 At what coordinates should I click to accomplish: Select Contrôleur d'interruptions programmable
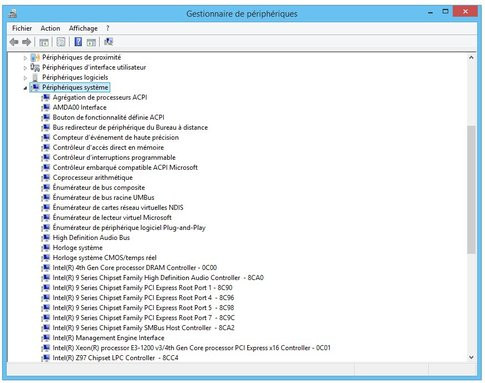[x=114, y=157]
